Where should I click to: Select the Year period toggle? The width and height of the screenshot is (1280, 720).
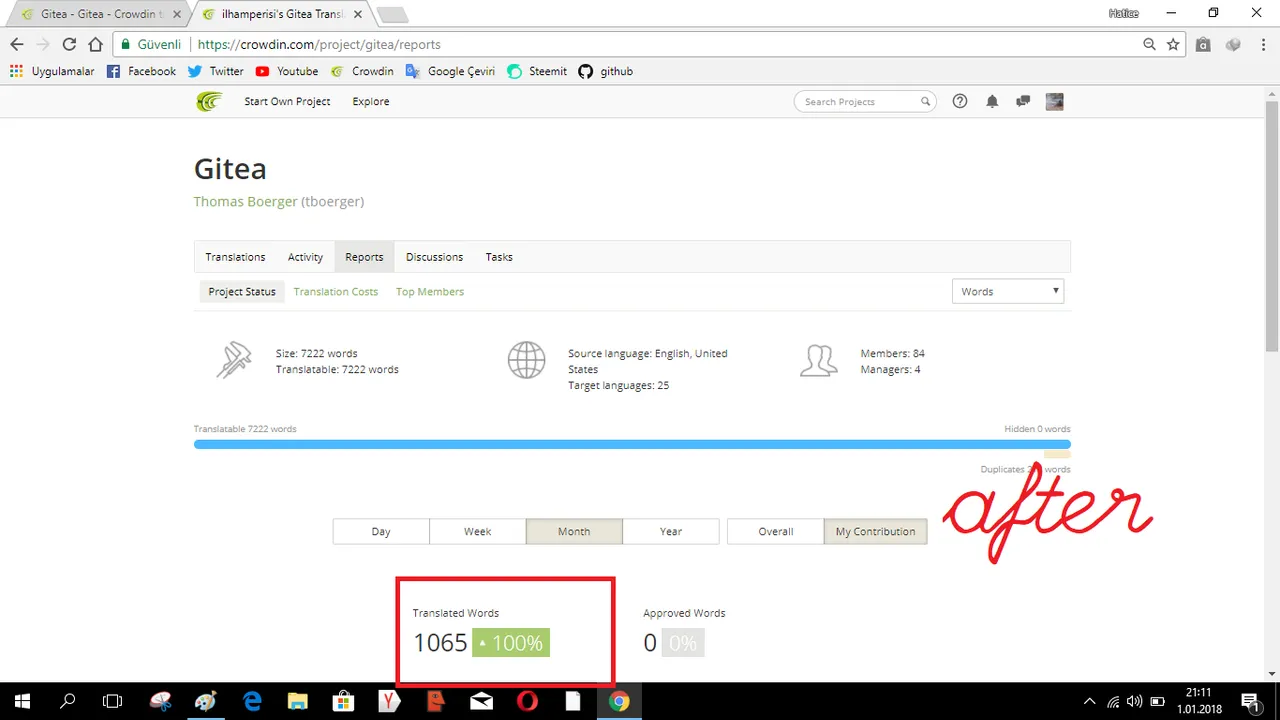point(671,531)
